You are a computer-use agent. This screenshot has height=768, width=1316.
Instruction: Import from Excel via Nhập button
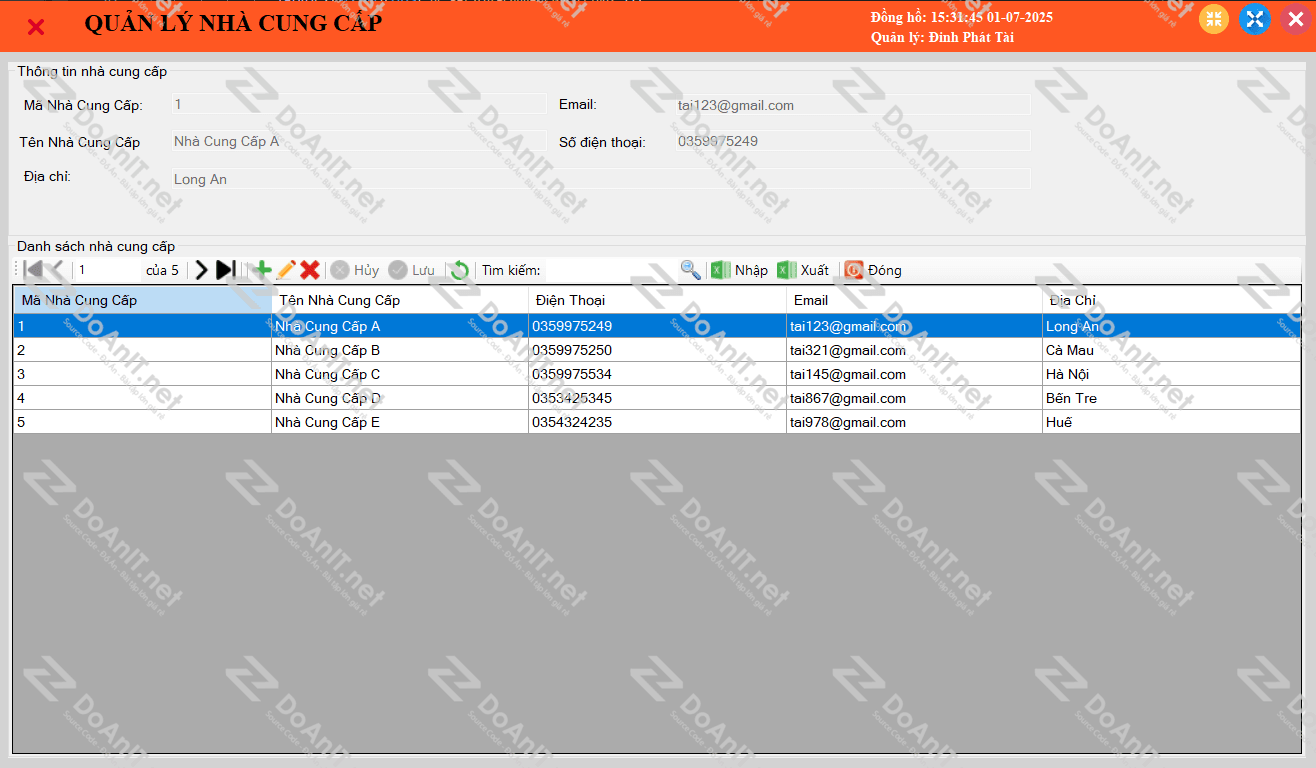[739, 270]
